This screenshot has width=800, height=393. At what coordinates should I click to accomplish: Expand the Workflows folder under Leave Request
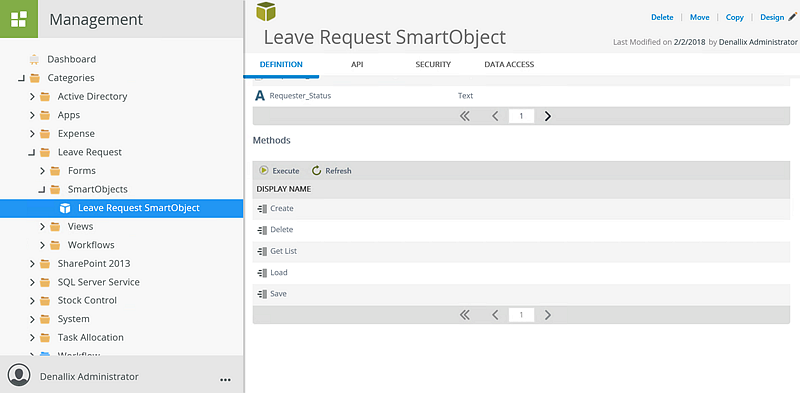point(42,245)
